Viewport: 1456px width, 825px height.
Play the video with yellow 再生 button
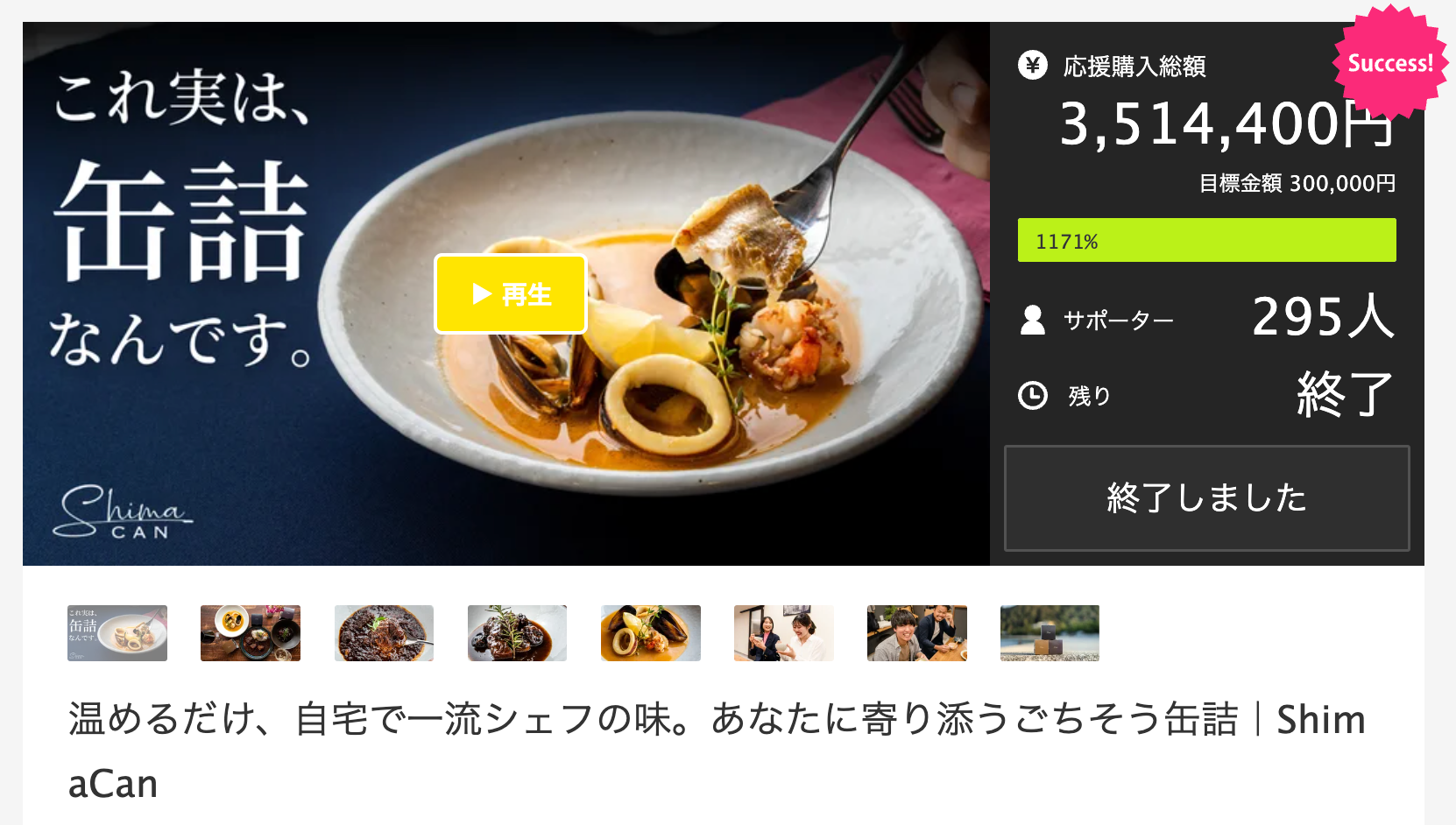511,294
